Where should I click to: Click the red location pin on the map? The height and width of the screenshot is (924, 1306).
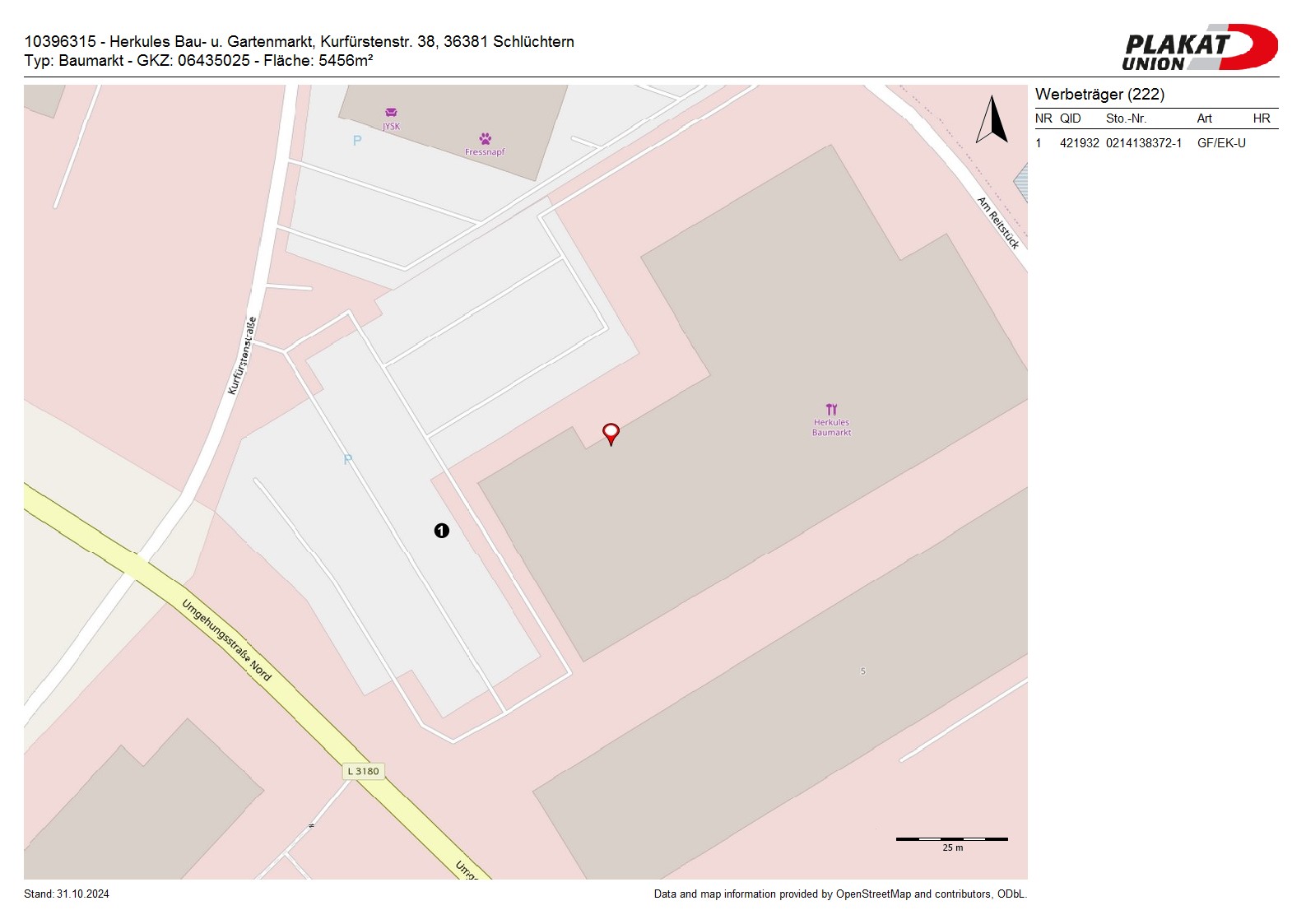[611, 433]
